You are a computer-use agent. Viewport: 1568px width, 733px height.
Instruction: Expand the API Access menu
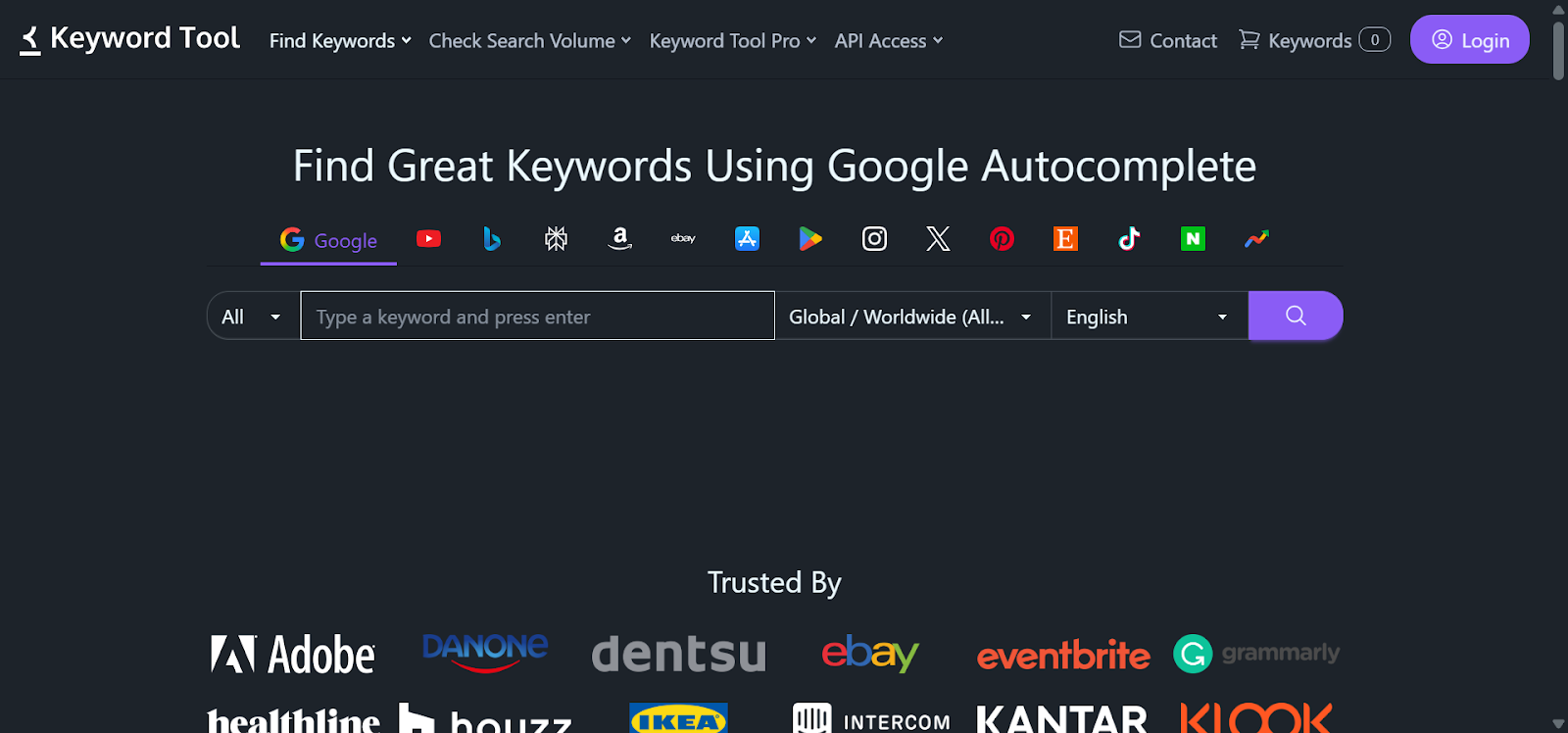click(888, 41)
